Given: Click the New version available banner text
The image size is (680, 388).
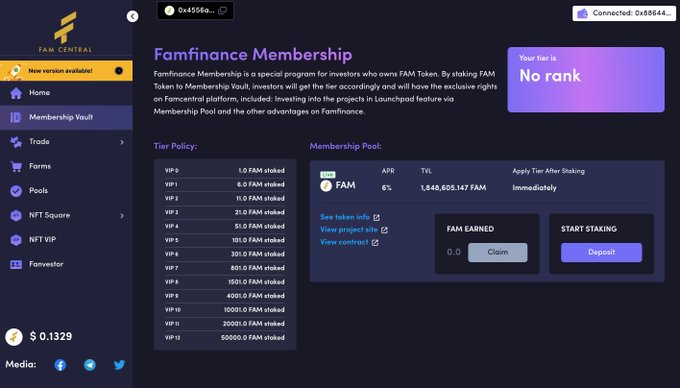Looking at the screenshot, I should click(x=60, y=71).
